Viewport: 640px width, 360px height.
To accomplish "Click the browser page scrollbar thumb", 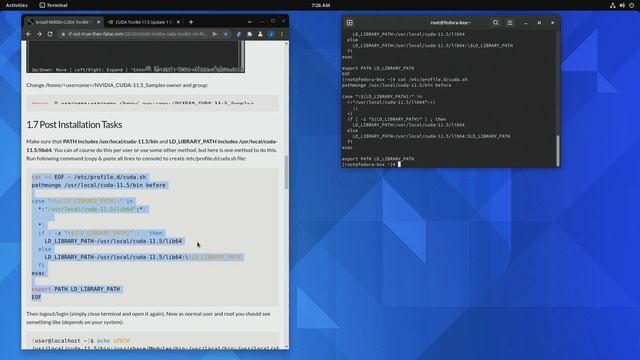I will (x=286, y=172).
